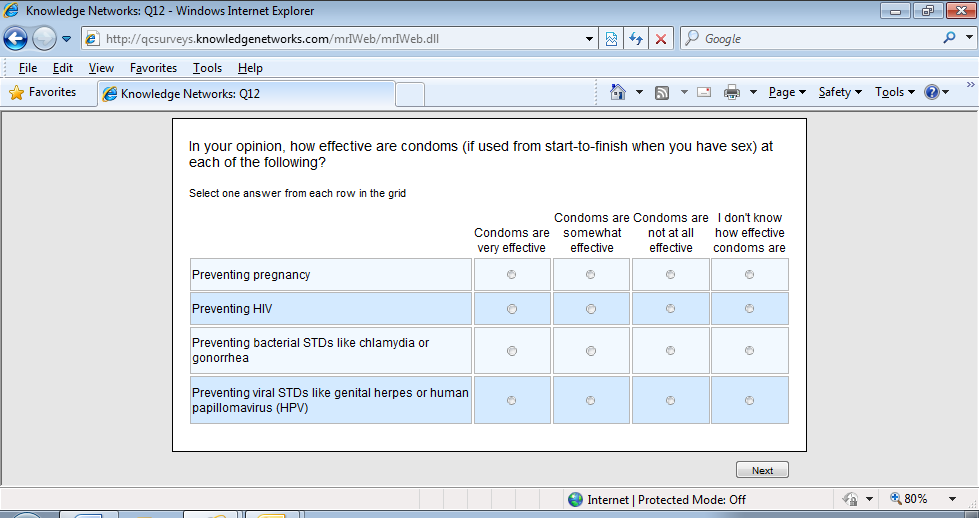Select don't know for viral STDs row
979x518 pixels.
coord(749,401)
